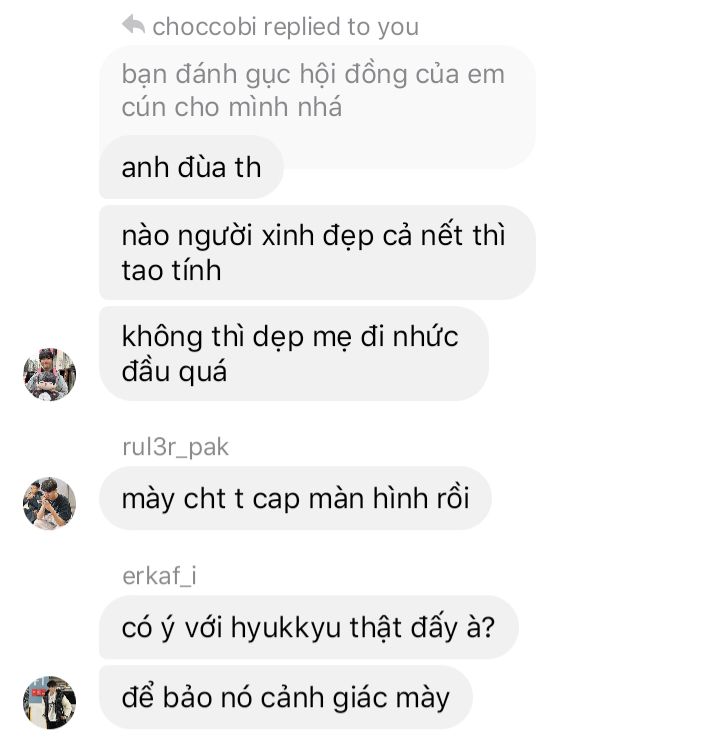Click the word "hyukkyu" in erkaf_i's message

(286, 629)
